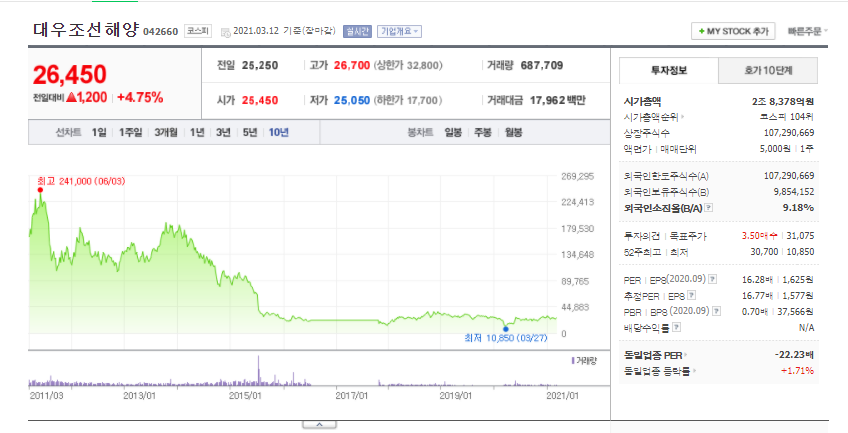Click the 거래량 volume legend

[583, 361]
